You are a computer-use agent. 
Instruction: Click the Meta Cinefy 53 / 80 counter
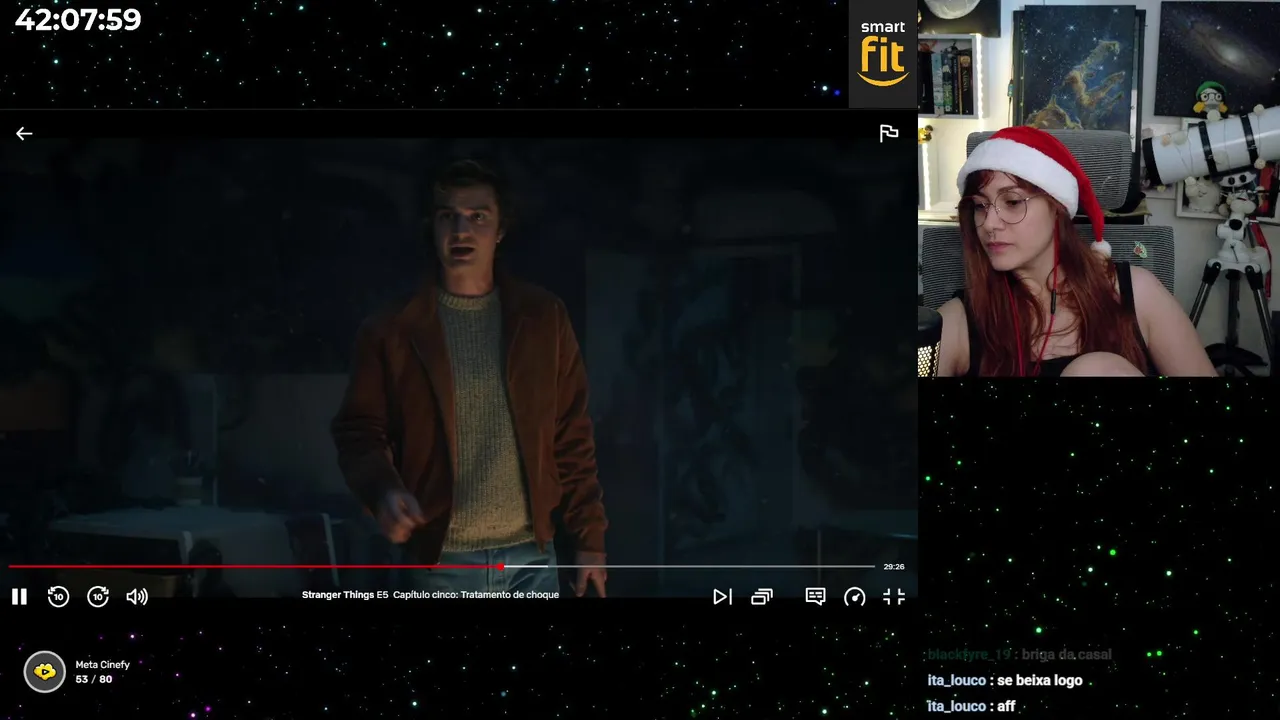[x=94, y=680]
